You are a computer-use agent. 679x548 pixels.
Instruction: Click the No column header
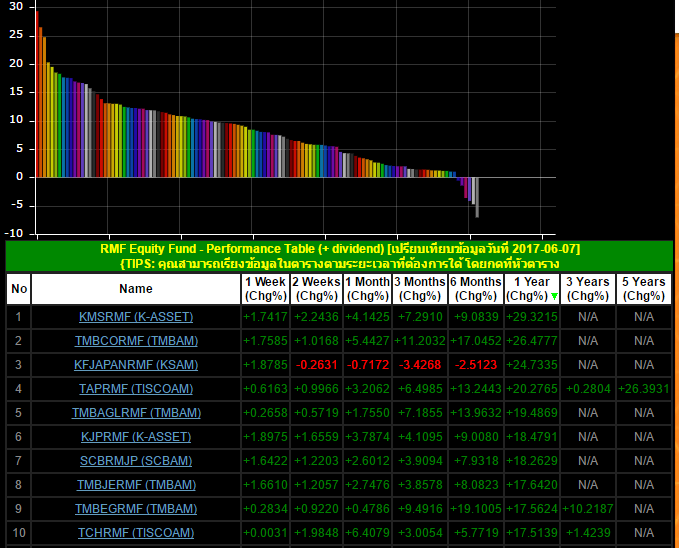19,289
